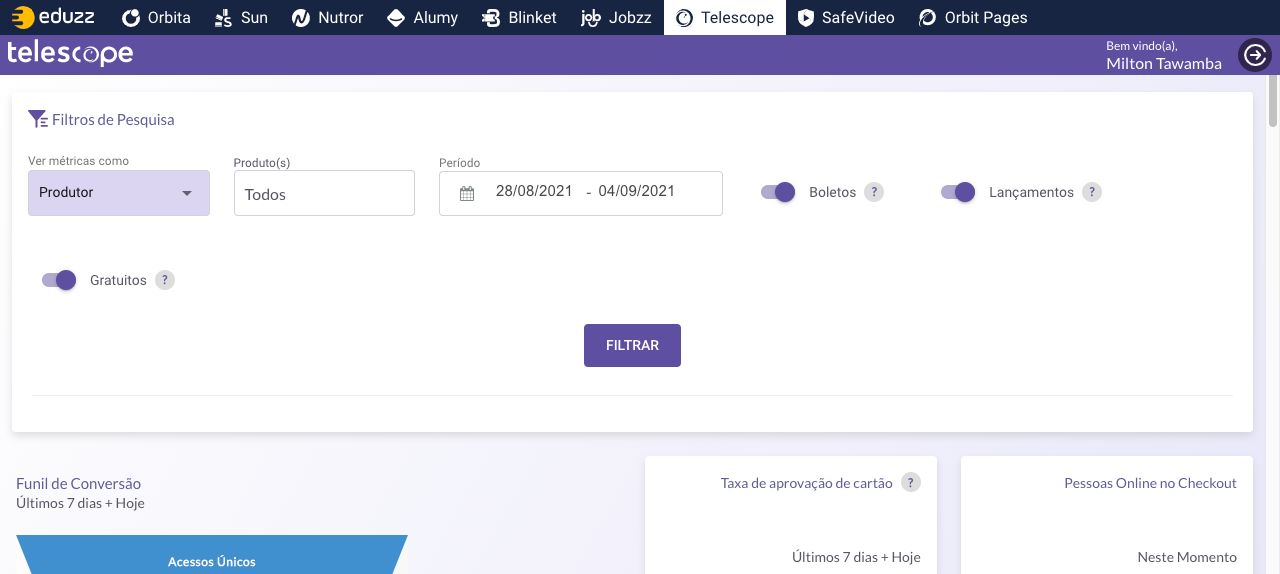This screenshot has height=574, width=1280.
Task: Click help icon beside Taxa de aprovação
Action: click(910, 483)
